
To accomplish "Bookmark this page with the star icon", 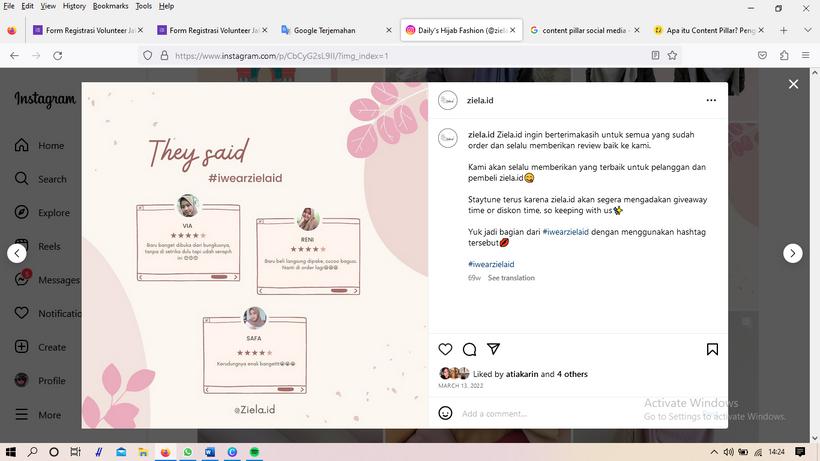I will (x=673, y=55).
